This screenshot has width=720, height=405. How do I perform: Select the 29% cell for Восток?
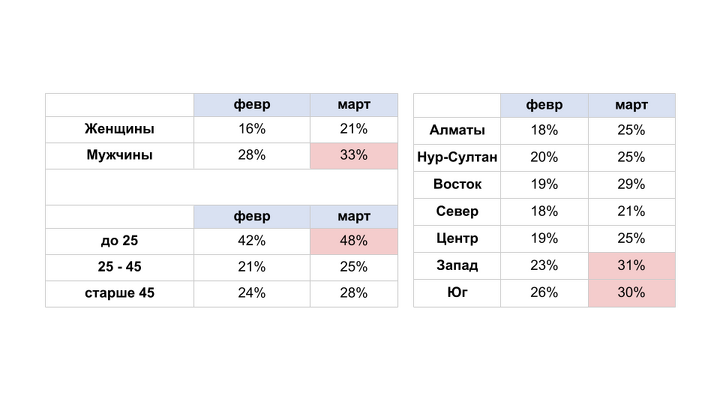tap(631, 185)
